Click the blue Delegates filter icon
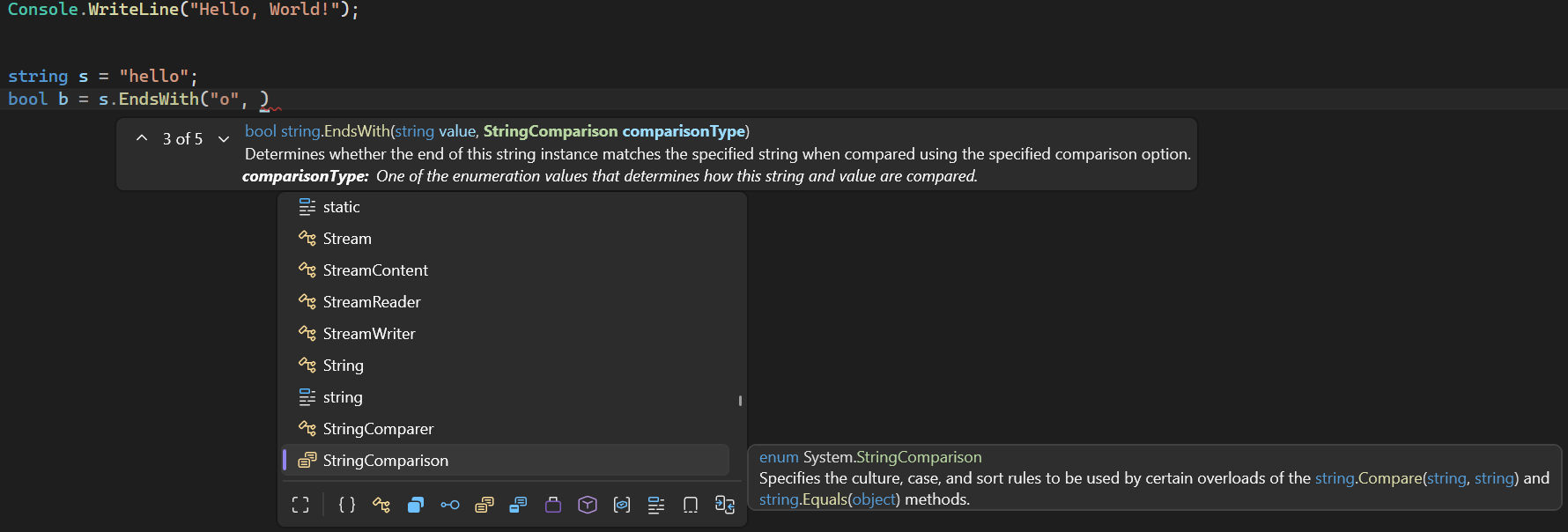Viewport: 1568px width, 532px height. coord(518,505)
